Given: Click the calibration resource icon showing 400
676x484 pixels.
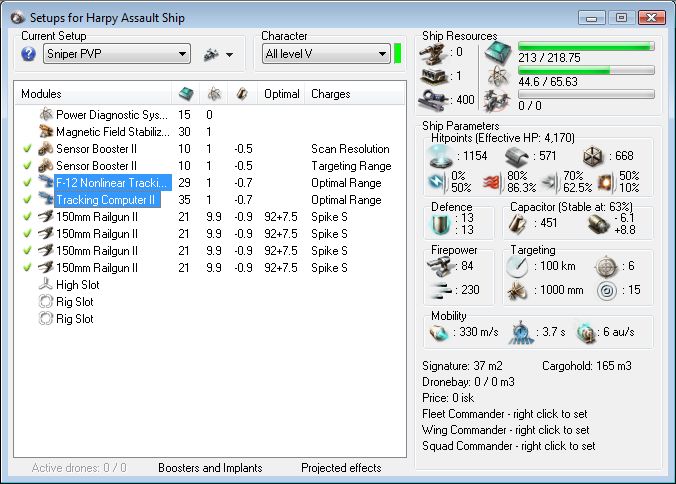Looking at the screenshot, I should [x=433, y=100].
